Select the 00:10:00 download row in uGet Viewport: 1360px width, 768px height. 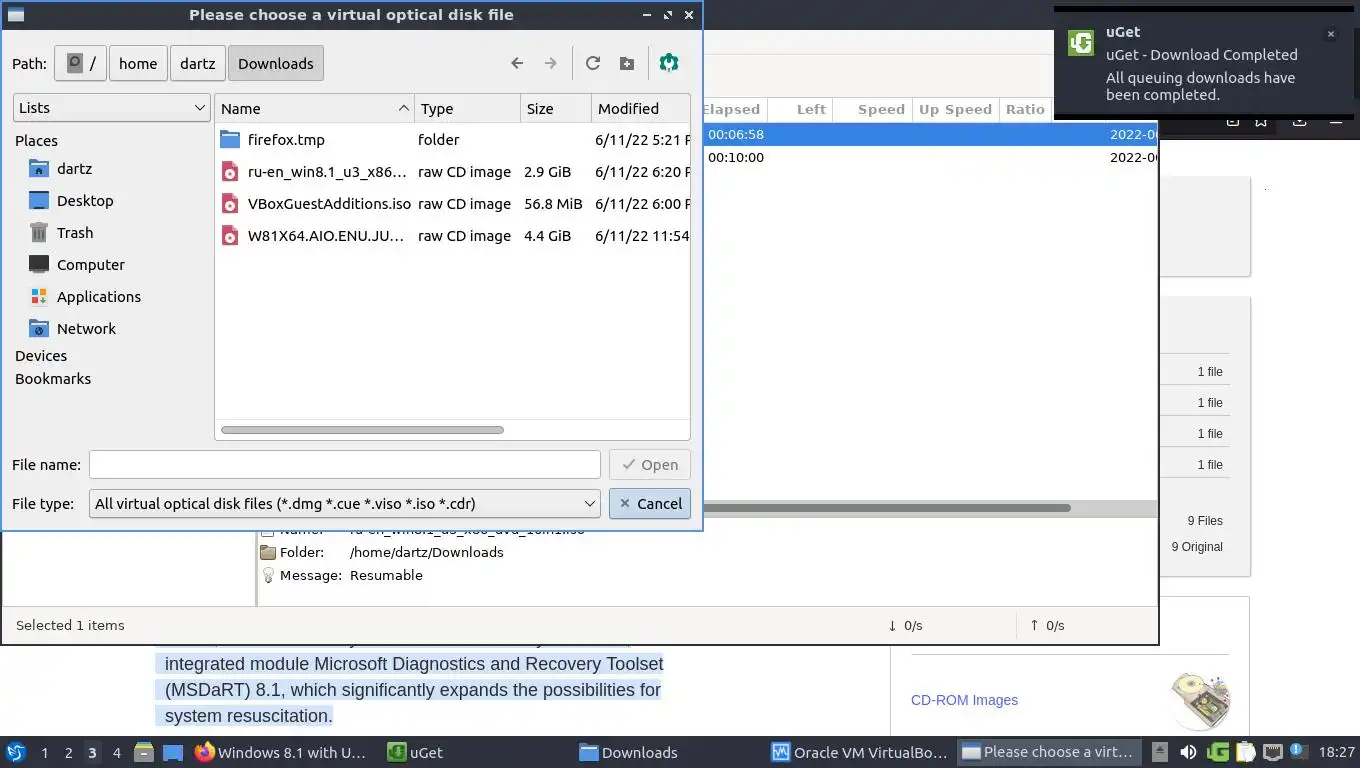point(930,157)
